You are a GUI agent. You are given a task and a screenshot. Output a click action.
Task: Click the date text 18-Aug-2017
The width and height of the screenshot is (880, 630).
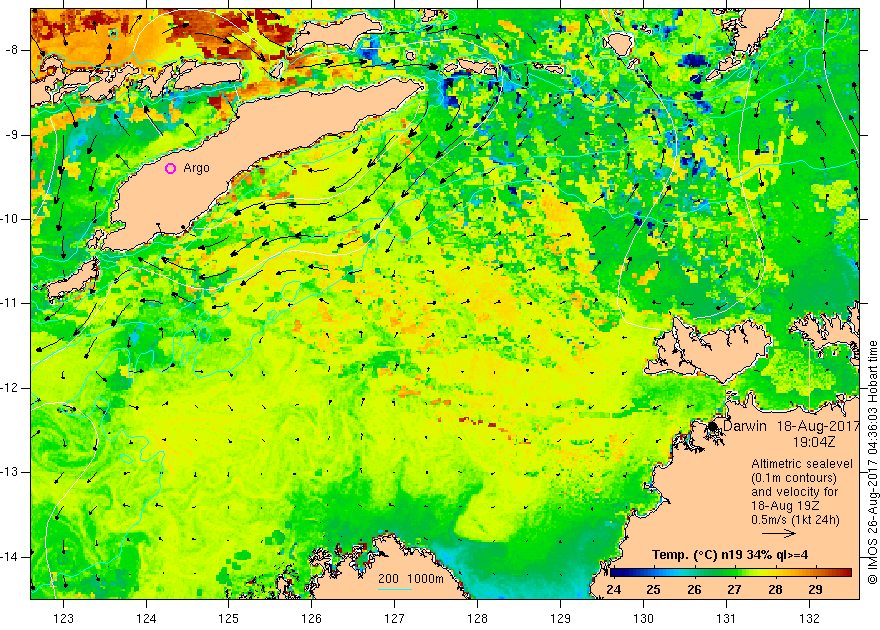(818, 426)
